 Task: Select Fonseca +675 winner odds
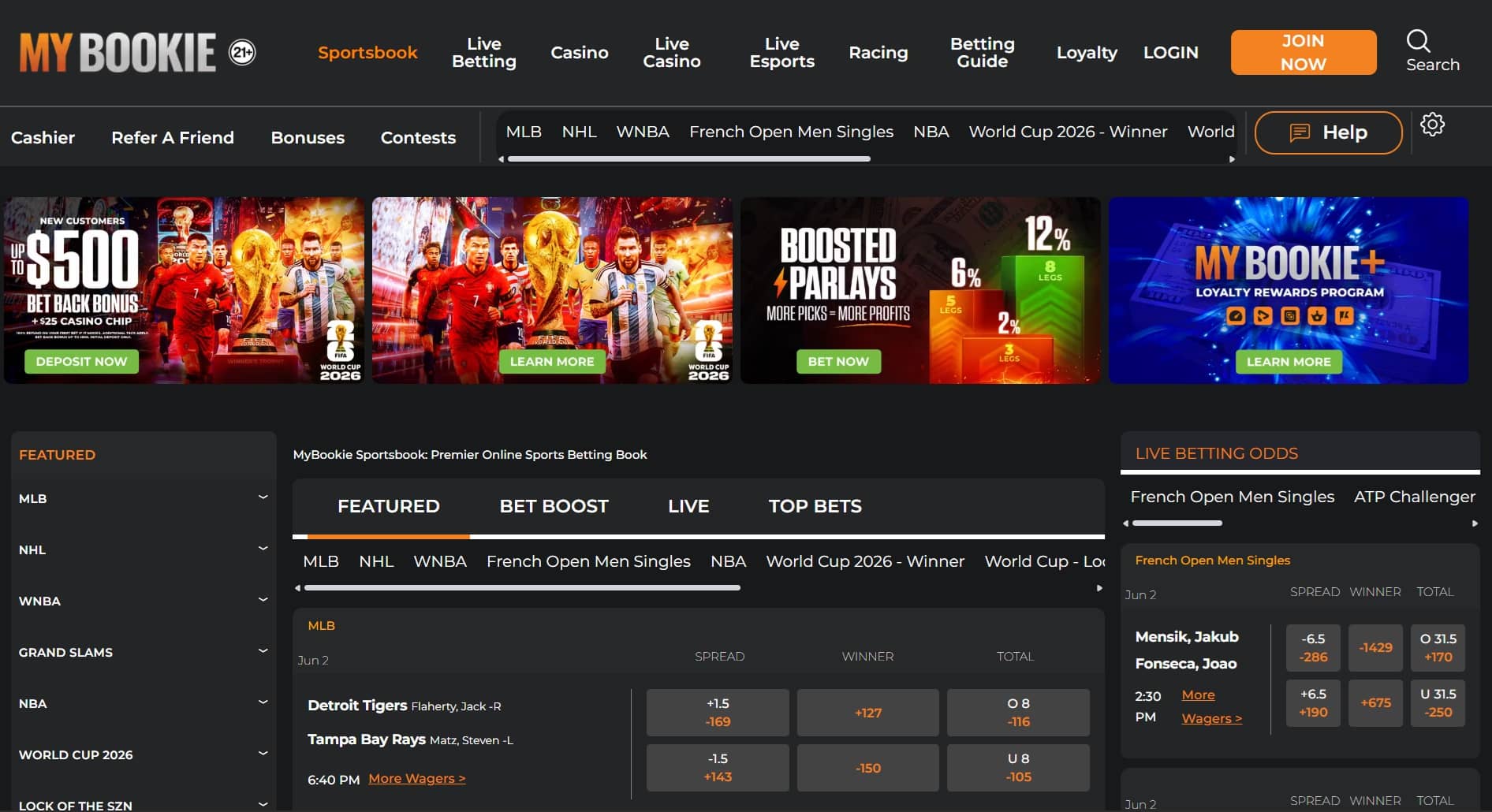[1375, 702]
